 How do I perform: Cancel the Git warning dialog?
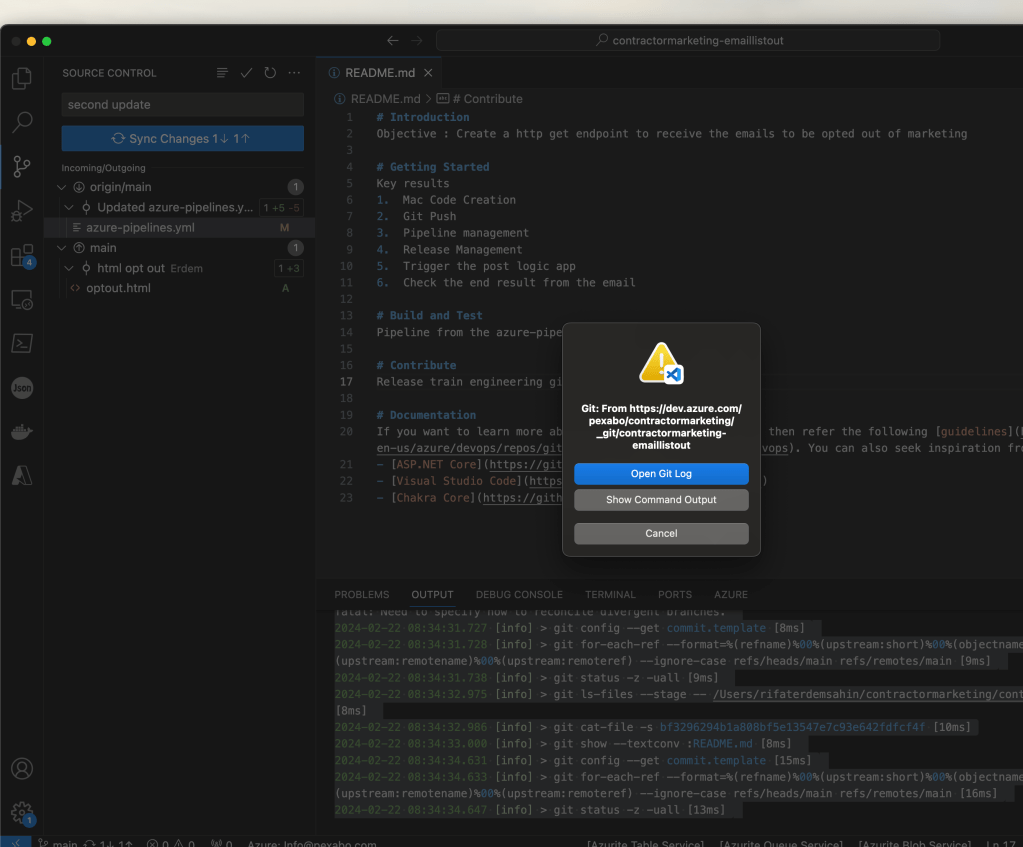pyautogui.click(x=661, y=534)
